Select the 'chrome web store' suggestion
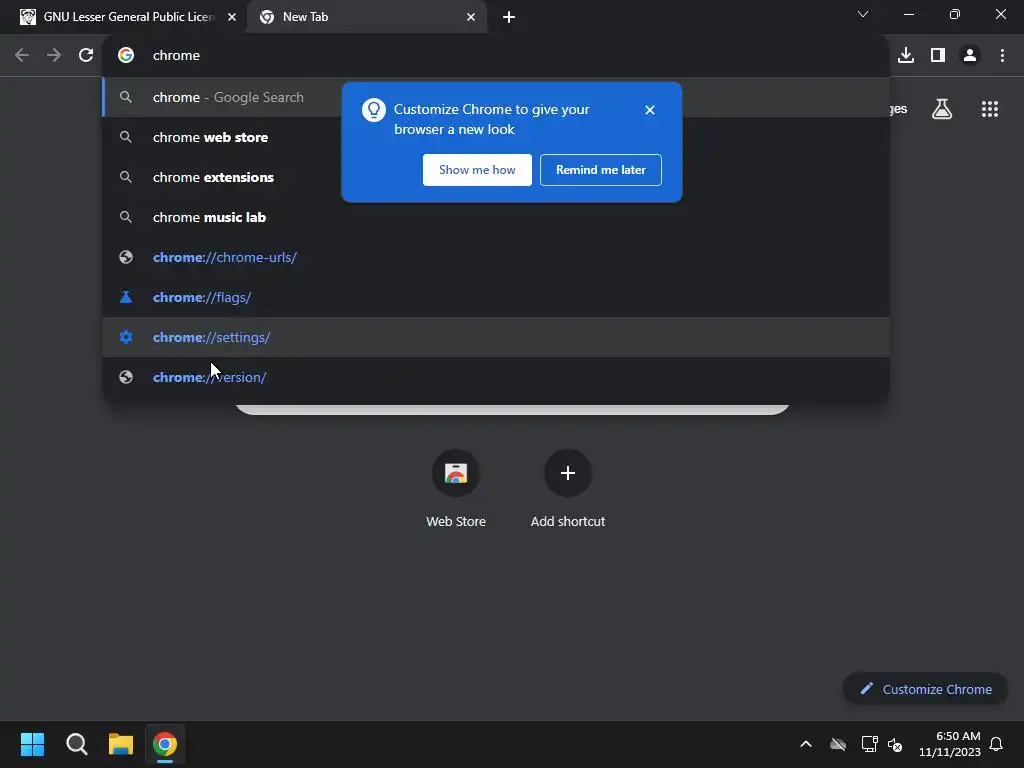Screen dimensions: 1024x768 [496, 137]
